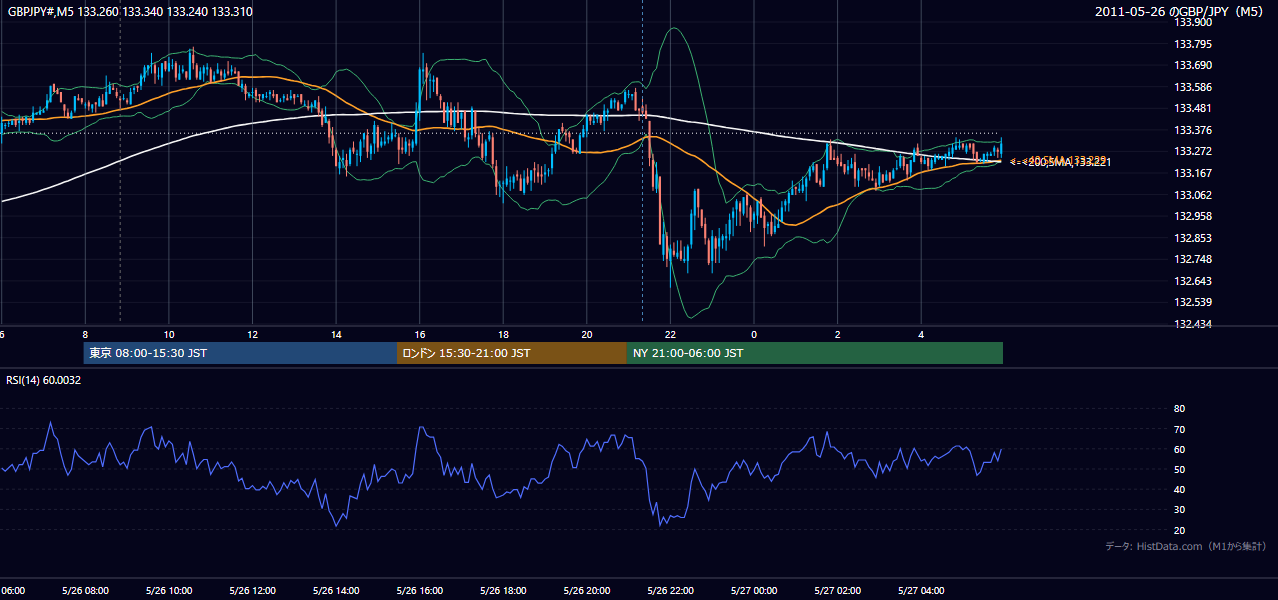This screenshot has height=600, width=1278.
Task: Click price level 132.958 on axis
Action: [x=1194, y=216]
